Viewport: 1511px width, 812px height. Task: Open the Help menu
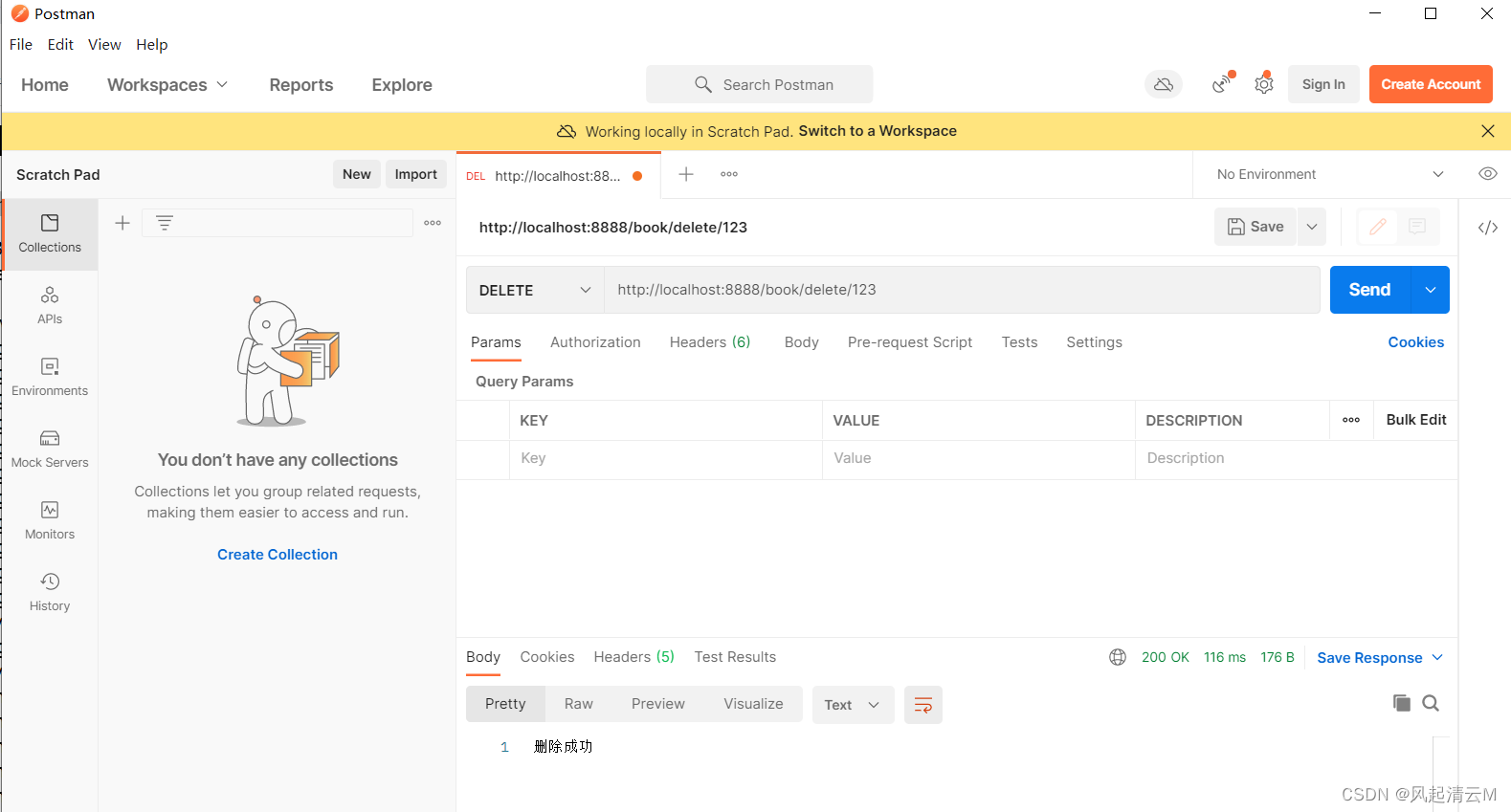tap(151, 44)
